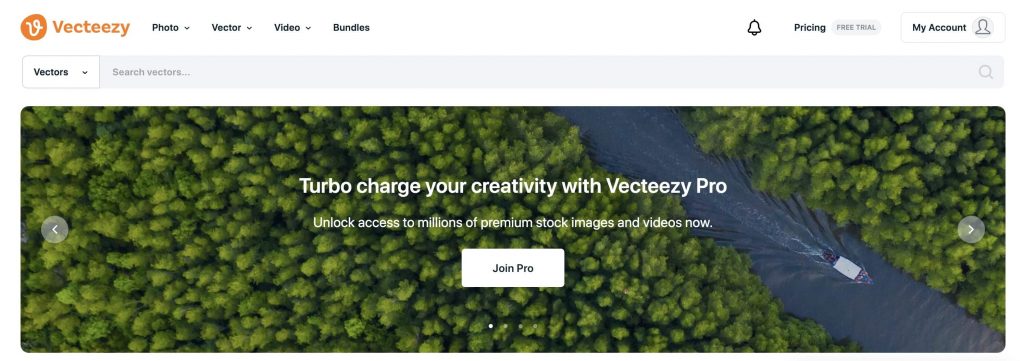Image resolution: width=1024 pixels, height=361 pixels.
Task: Click the Join Pro button
Action: click(513, 268)
